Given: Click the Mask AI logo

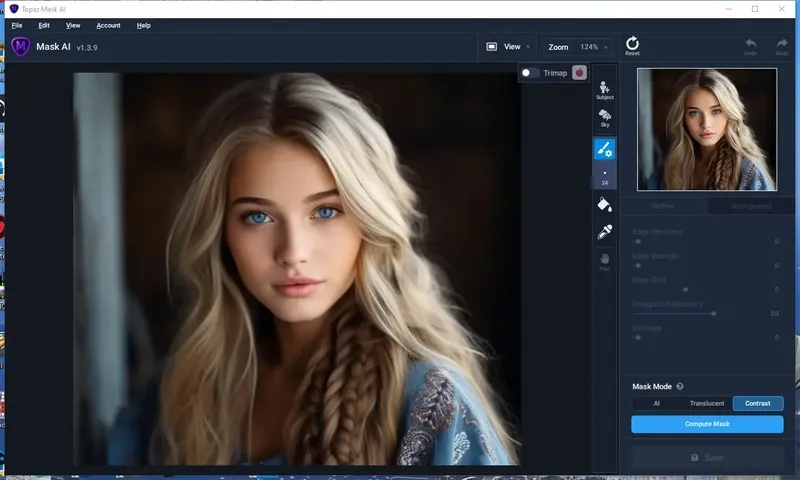Looking at the screenshot, I should pos(21,47).
